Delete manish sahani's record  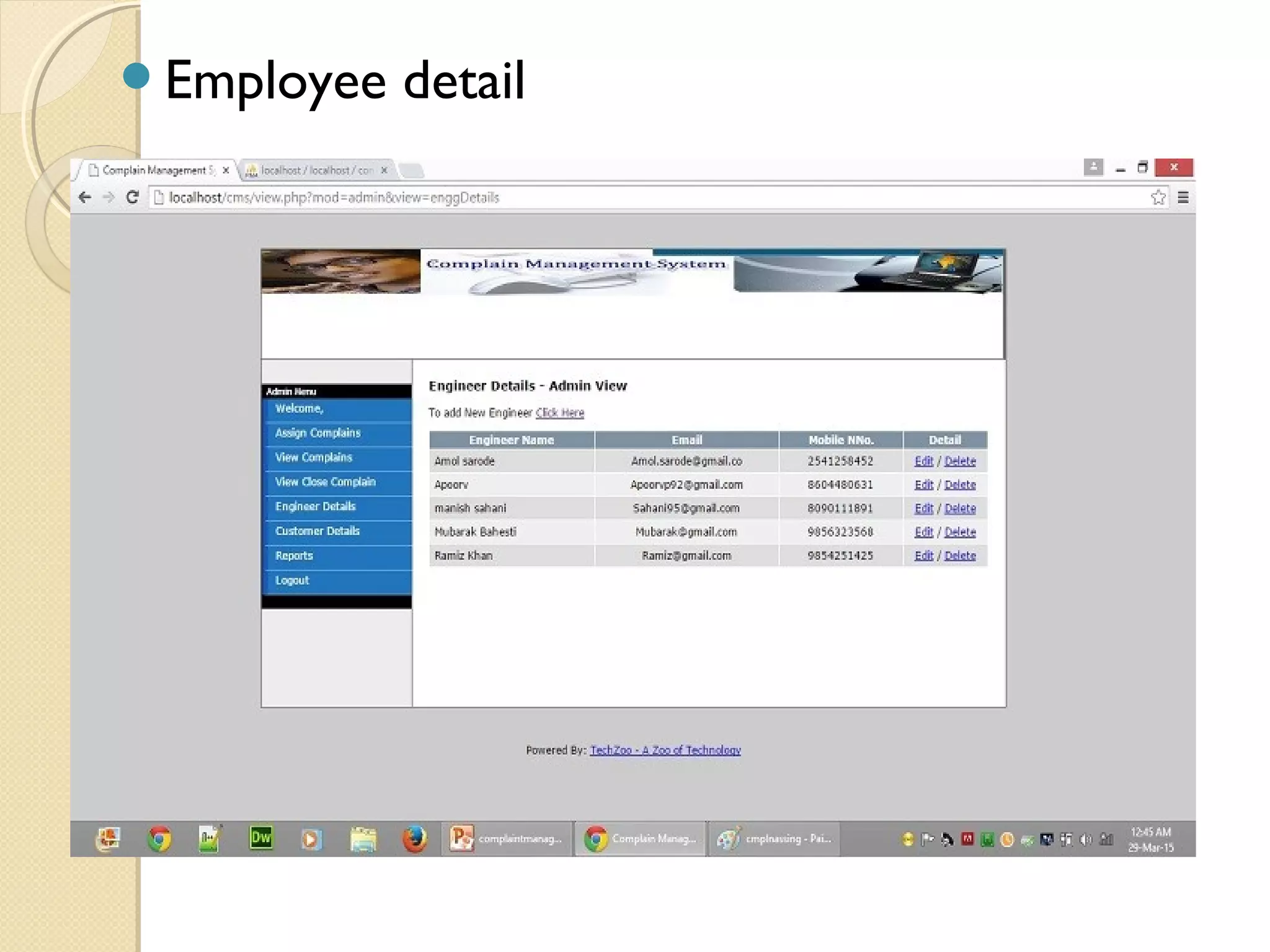pos(960,509)
